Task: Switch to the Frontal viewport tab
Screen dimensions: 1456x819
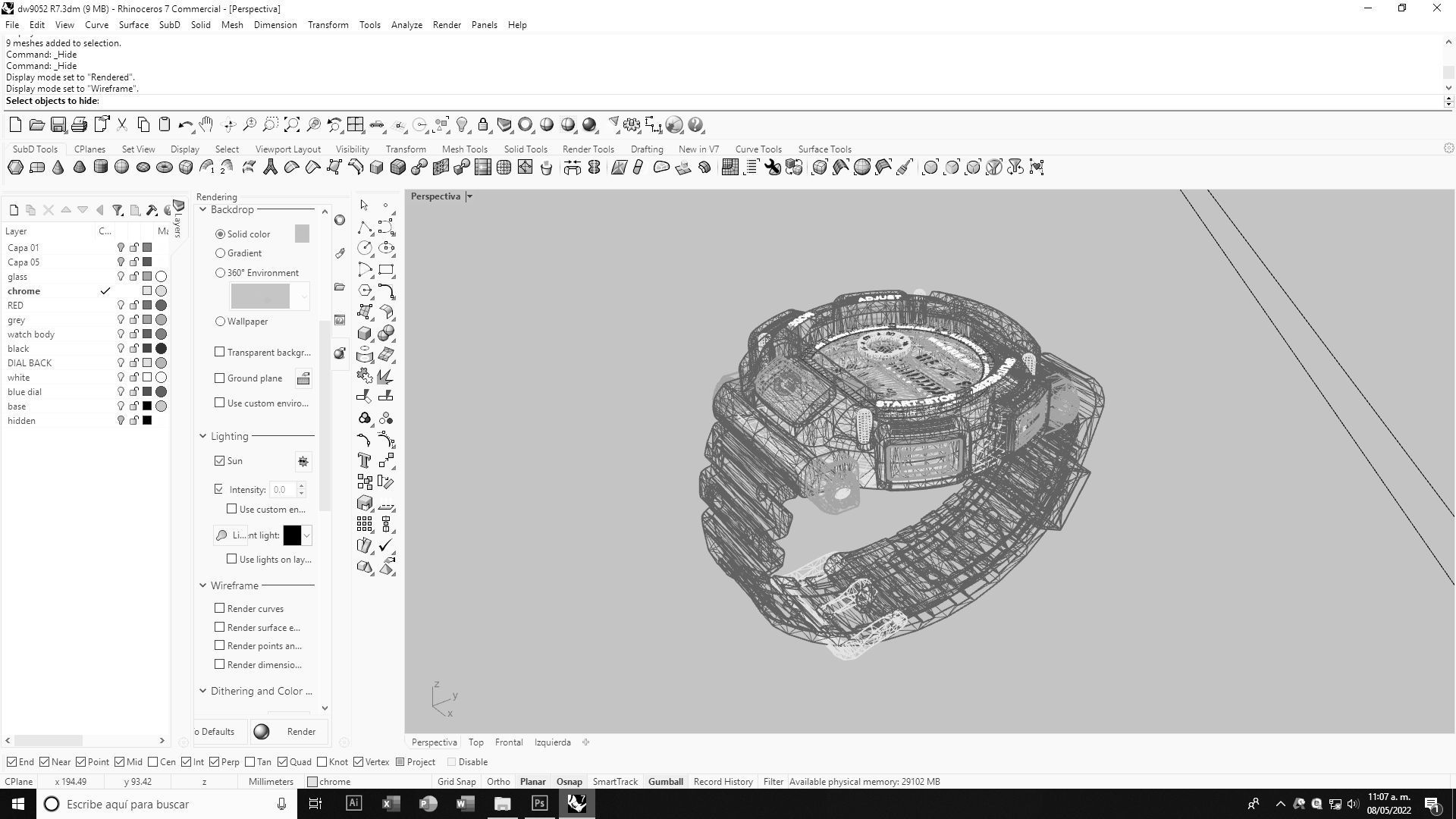Action: click(509, 743)
